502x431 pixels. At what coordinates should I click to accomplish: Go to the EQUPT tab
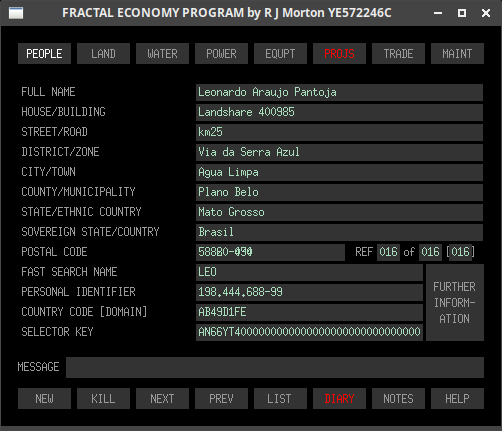[x=280, y=53]
